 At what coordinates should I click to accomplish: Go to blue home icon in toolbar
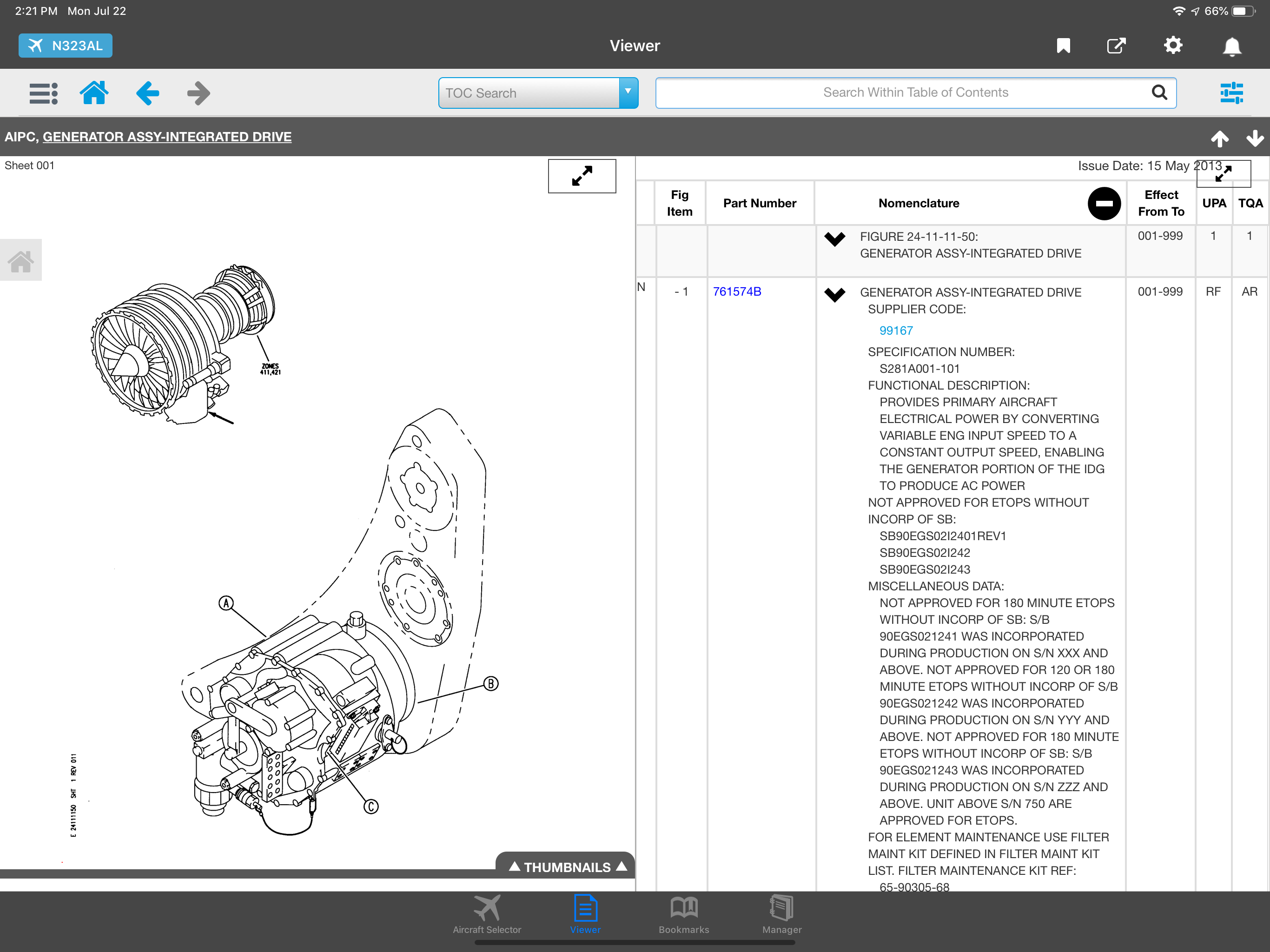(x=94, y=93)
